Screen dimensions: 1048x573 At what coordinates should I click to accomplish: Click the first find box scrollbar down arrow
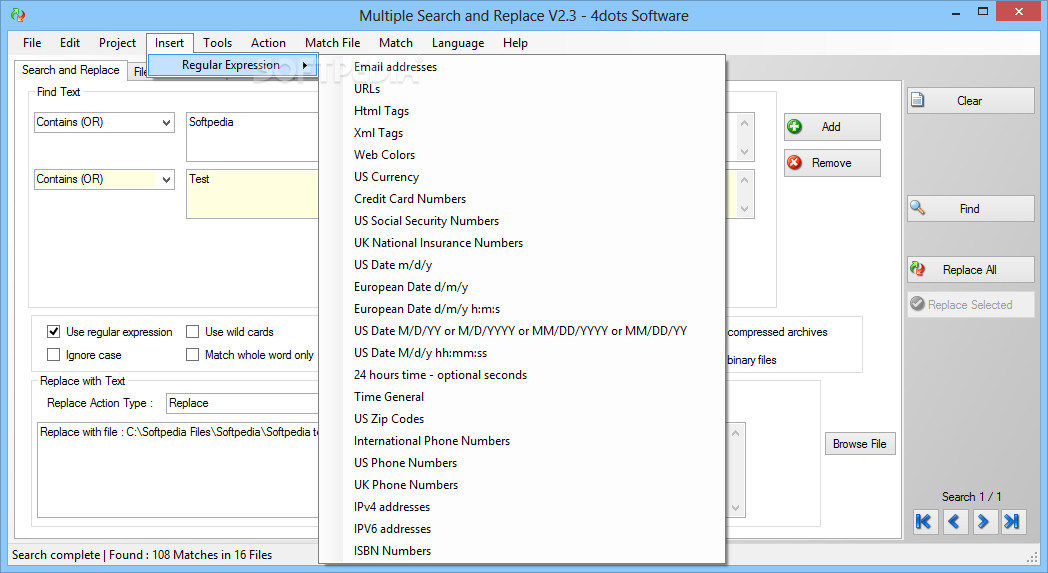[x=745, y=152]
